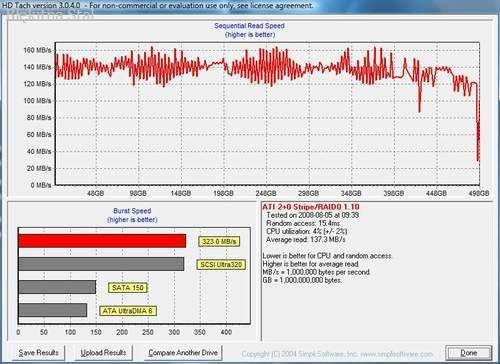Click the simplisoftware copyright link text
This screenshot has height=364, width=500.
(x=337, y=354)
